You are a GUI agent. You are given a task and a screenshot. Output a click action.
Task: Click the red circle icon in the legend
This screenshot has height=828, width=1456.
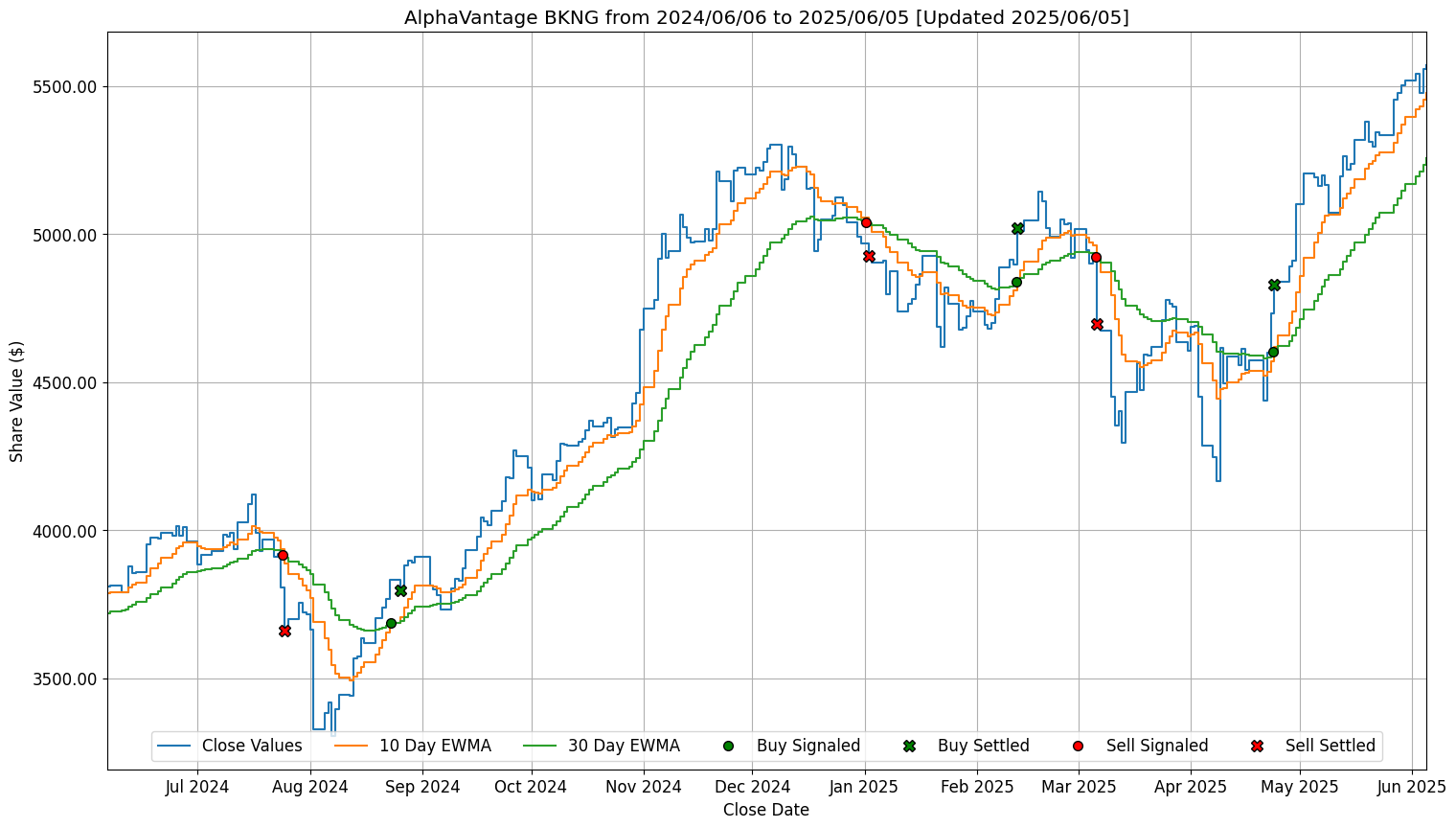1078,746
